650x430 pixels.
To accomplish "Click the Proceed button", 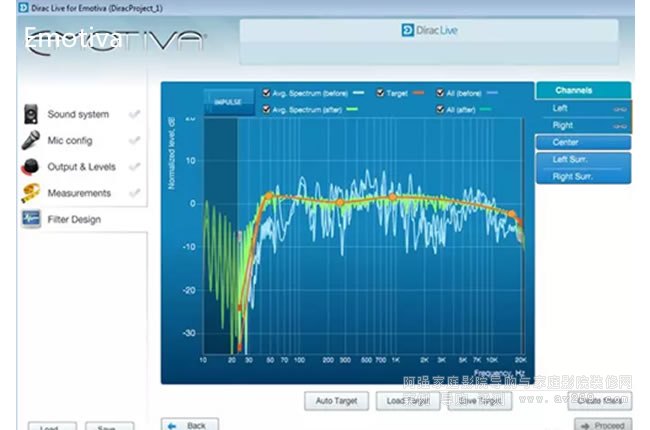I will (601, 425).
